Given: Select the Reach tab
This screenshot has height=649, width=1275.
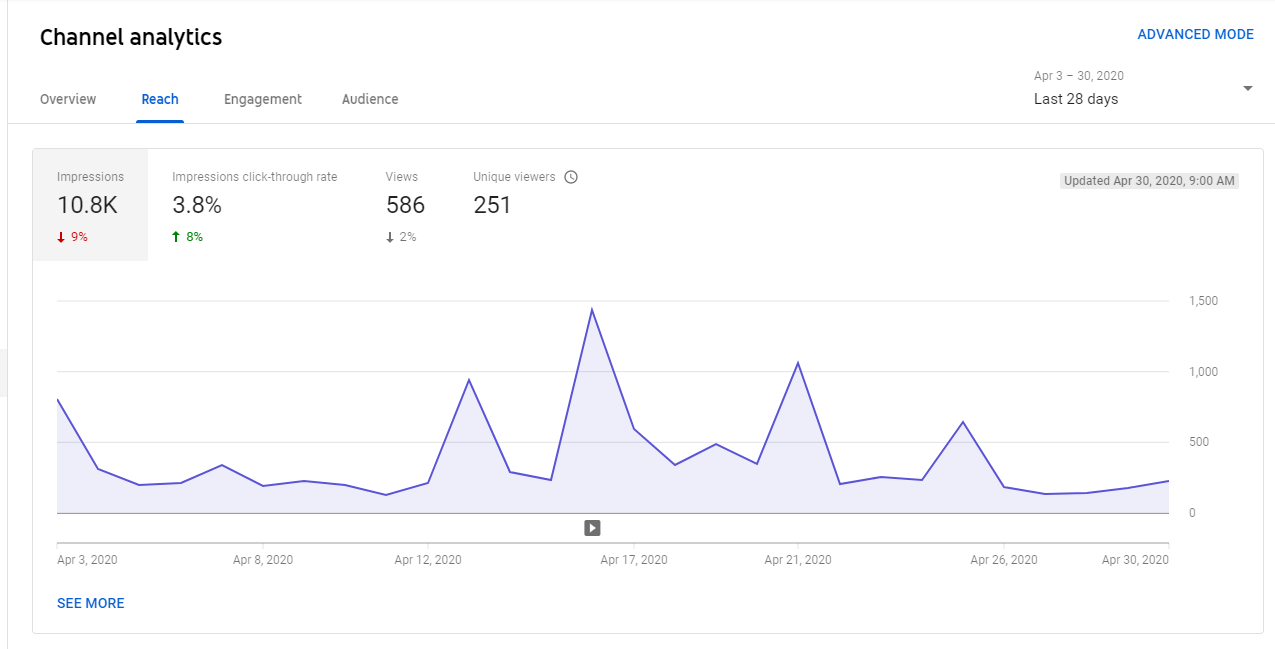Looking at the screenshot, I should pyautogui.click(x=160, y=99).
